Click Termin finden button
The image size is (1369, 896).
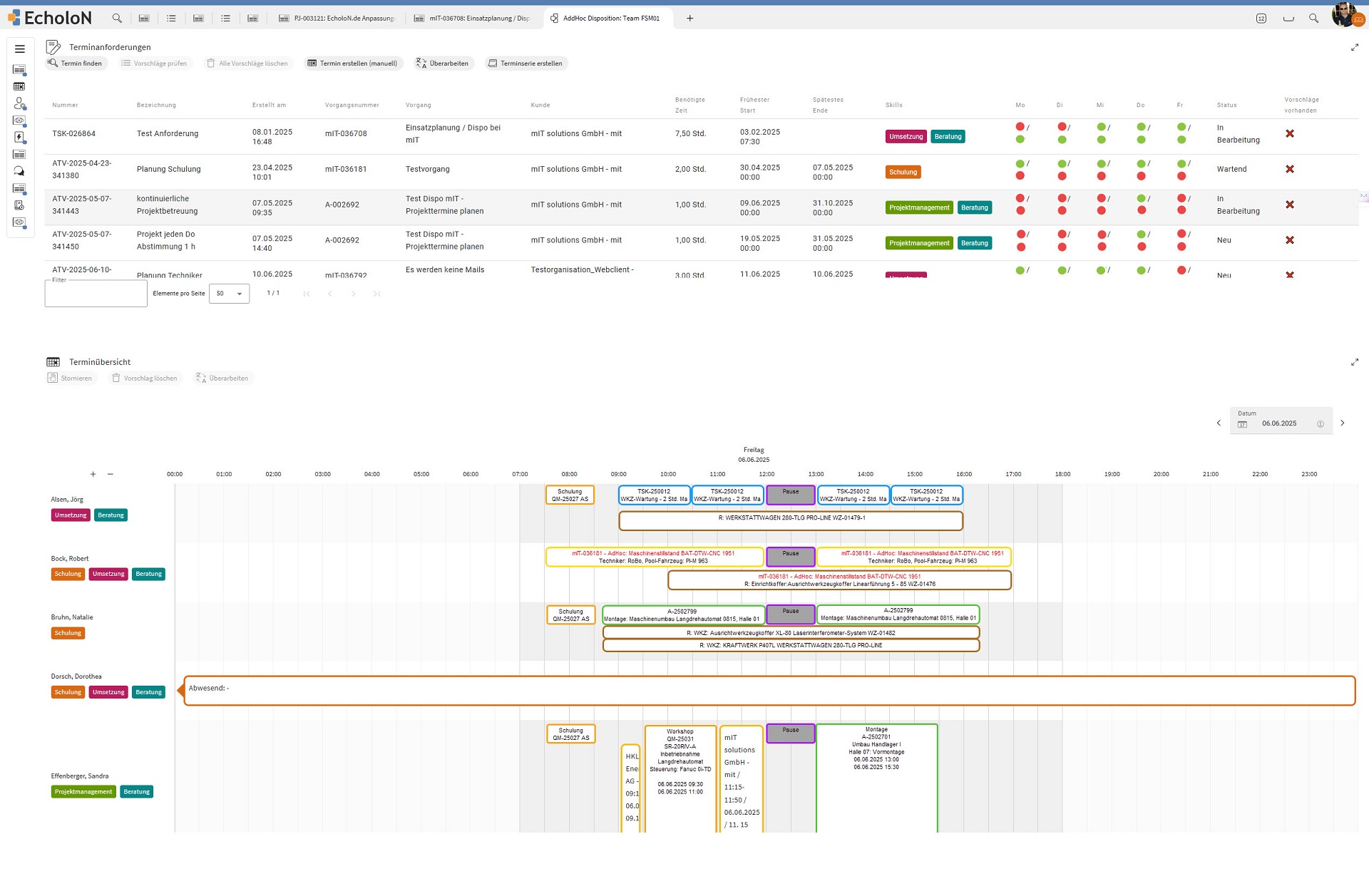[x=75, y=63]
